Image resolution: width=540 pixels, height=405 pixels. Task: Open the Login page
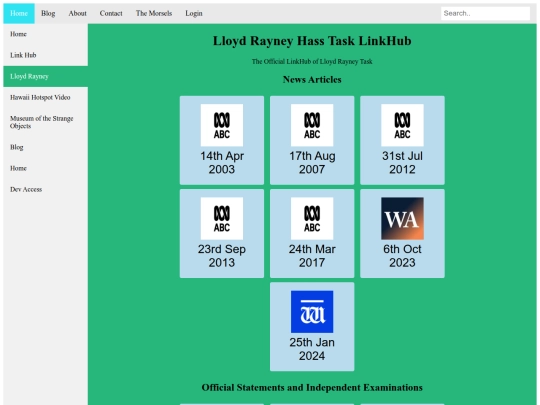[194, 13]
